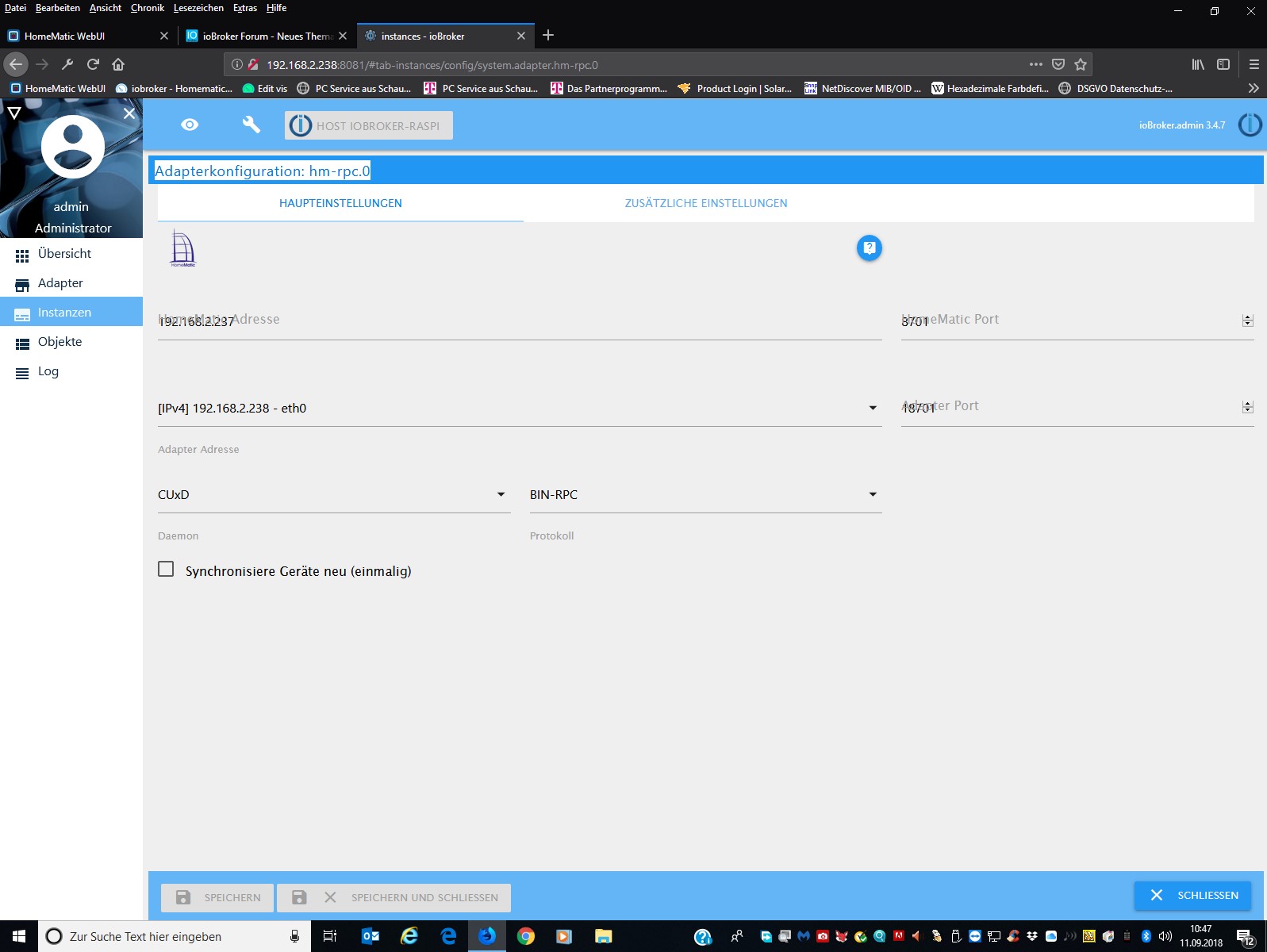
Task: Switch to ioBroker Forum browser tab
Action: 266,36
